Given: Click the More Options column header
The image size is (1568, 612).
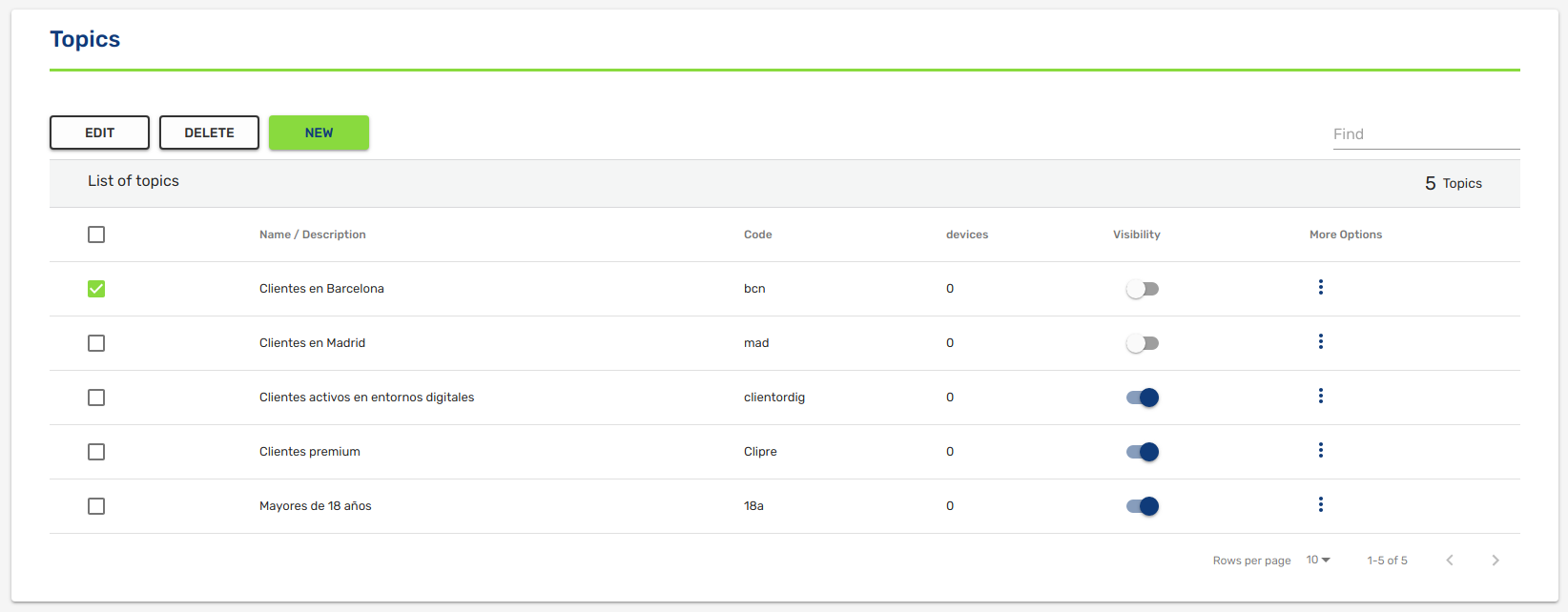Looking at the screenshot, I should click(x=1346, y=235).
